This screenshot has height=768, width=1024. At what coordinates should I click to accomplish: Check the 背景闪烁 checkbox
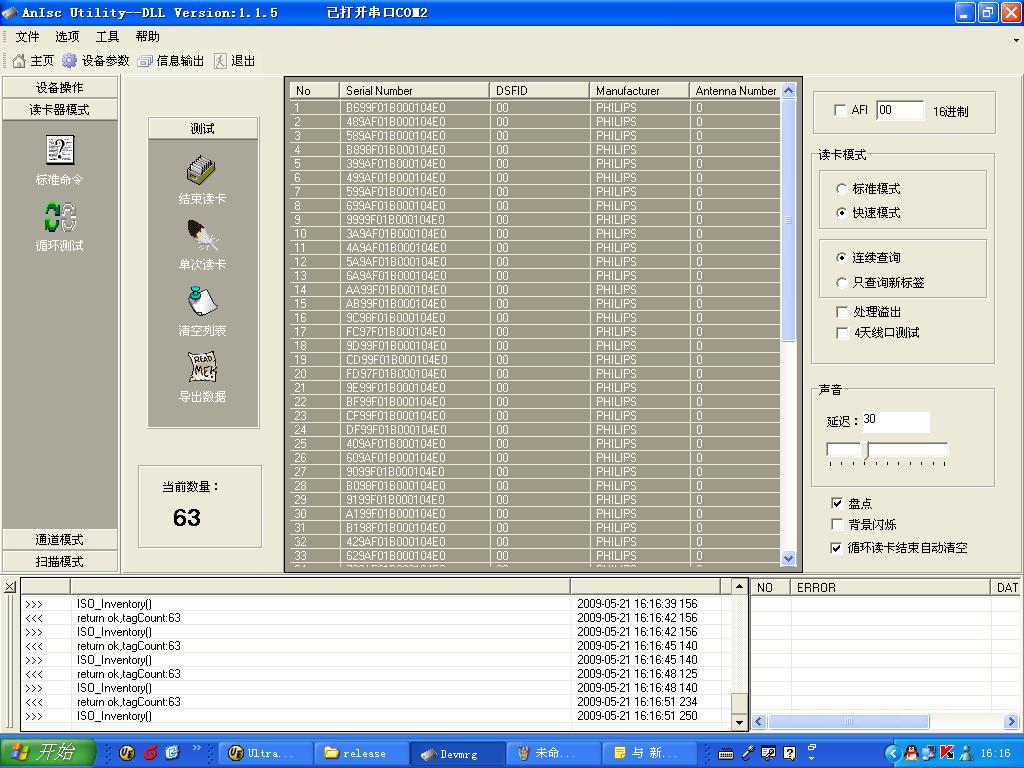click(x=837, y=524)
